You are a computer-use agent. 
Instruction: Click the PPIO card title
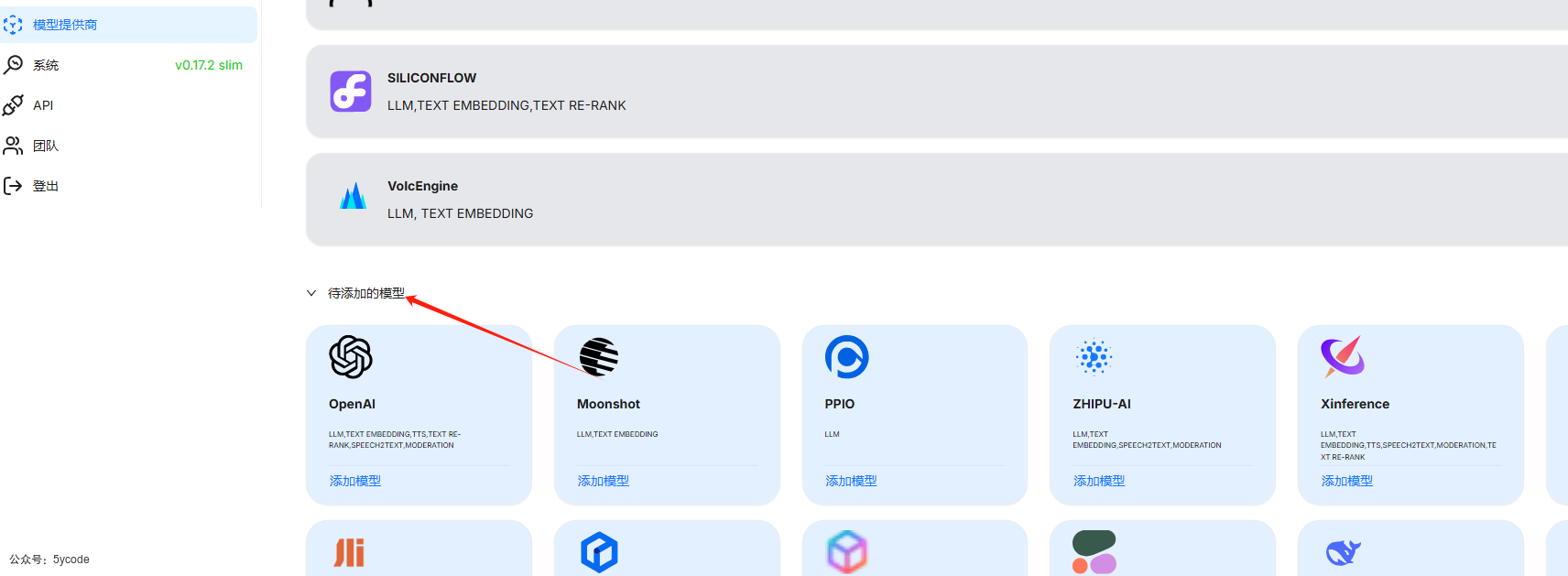point(840,404)
